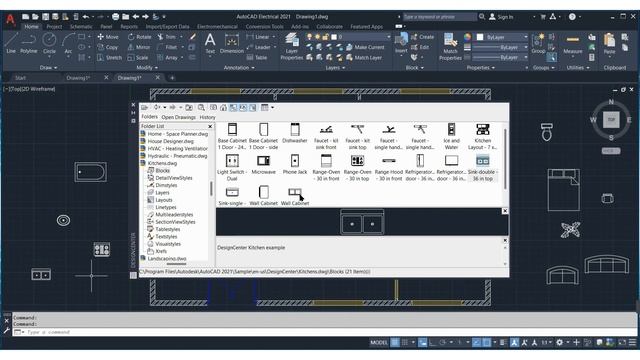640x360 pixels.
Task: Click the Paste clipboard button
Action: (x=609, y=43)
